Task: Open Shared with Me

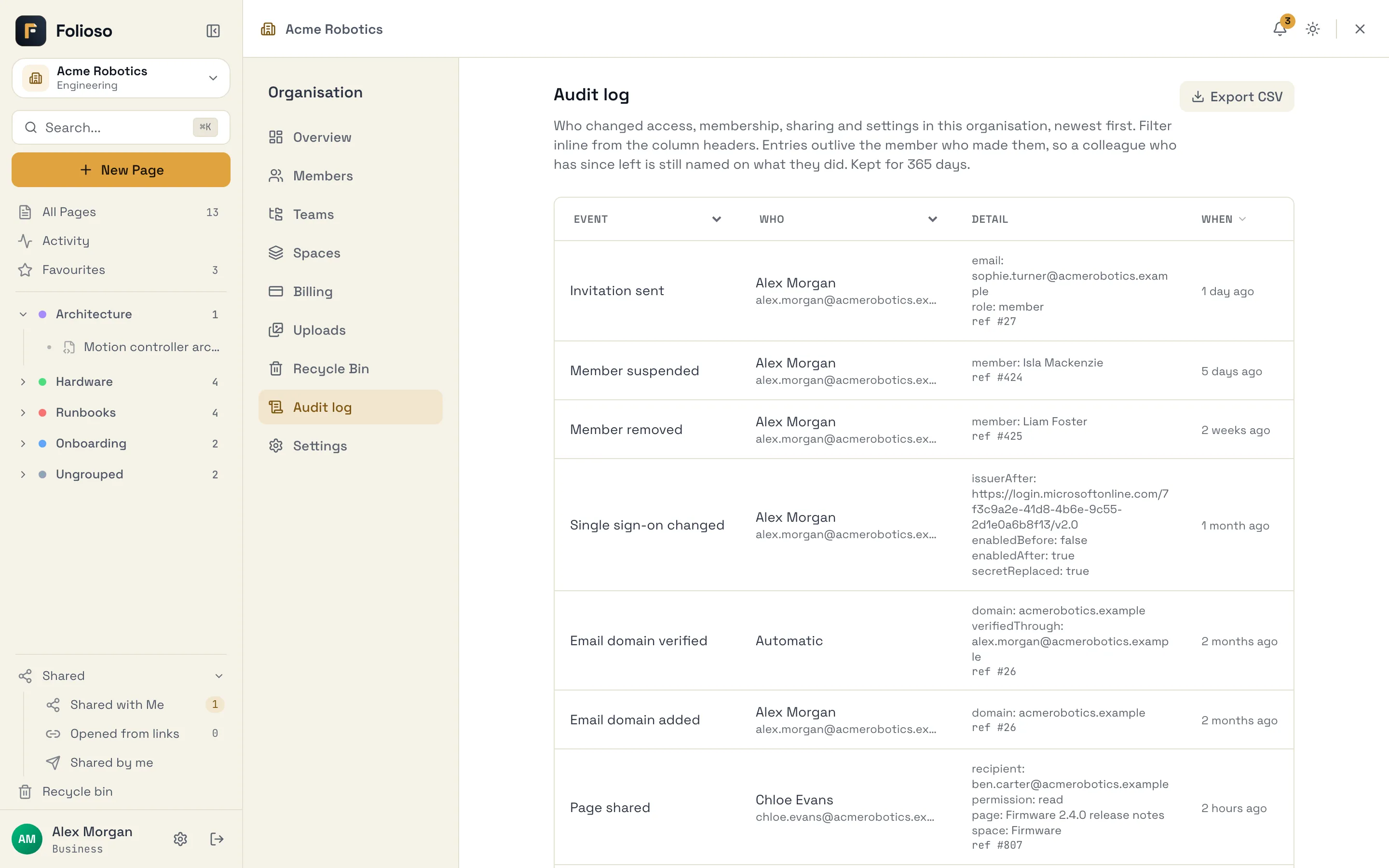Action: (135, 705)
